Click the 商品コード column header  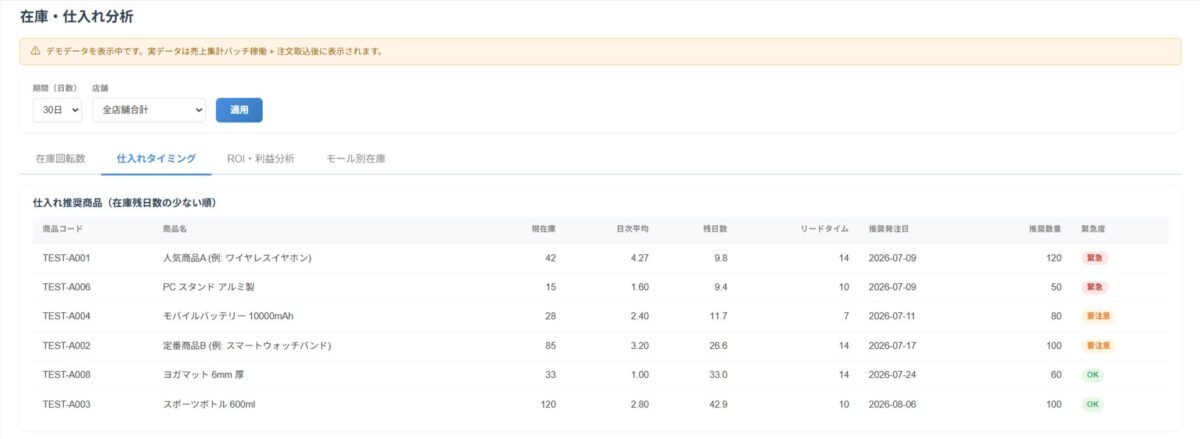(x=63, y=229)
